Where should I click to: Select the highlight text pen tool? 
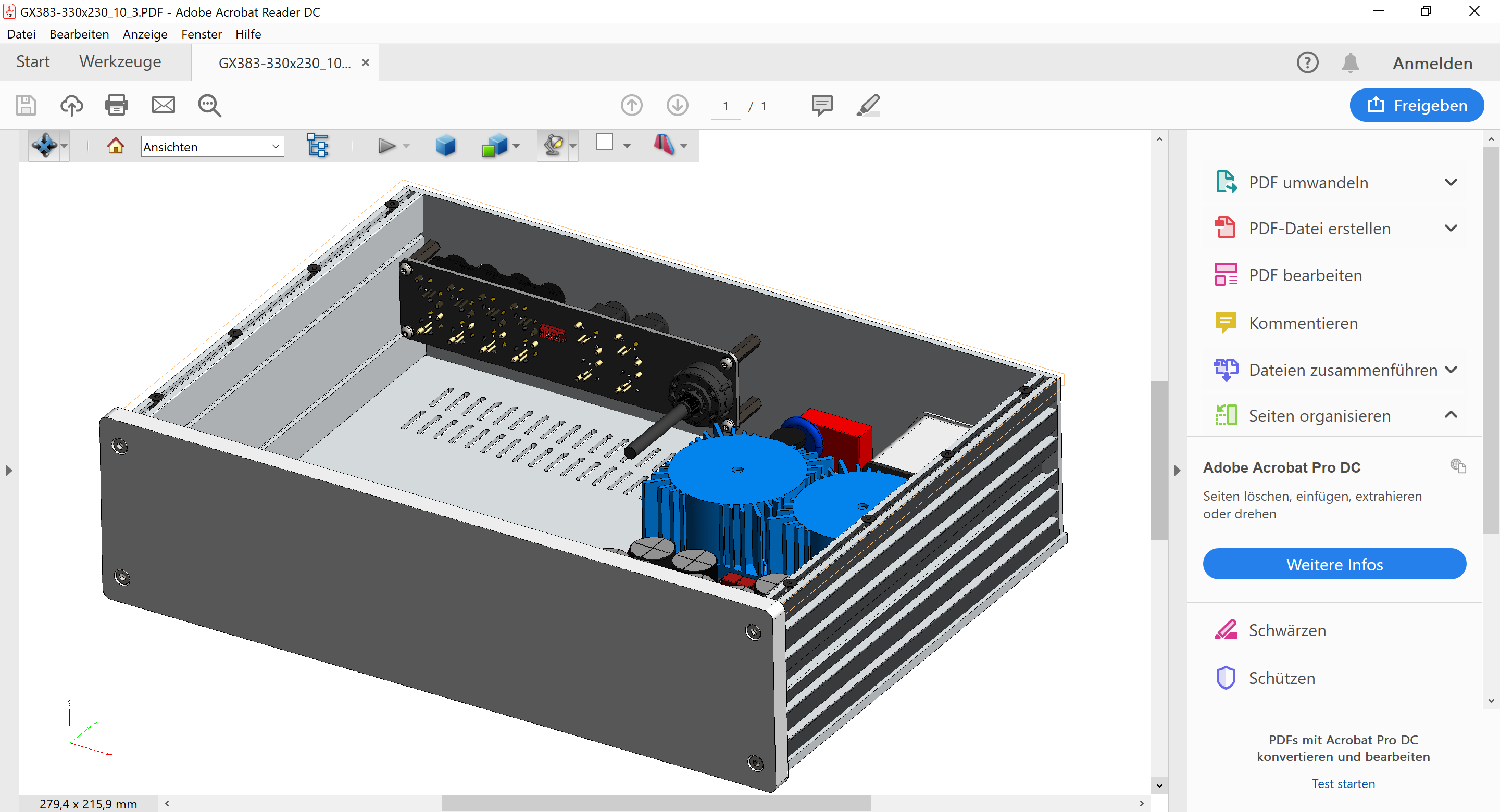868,105
